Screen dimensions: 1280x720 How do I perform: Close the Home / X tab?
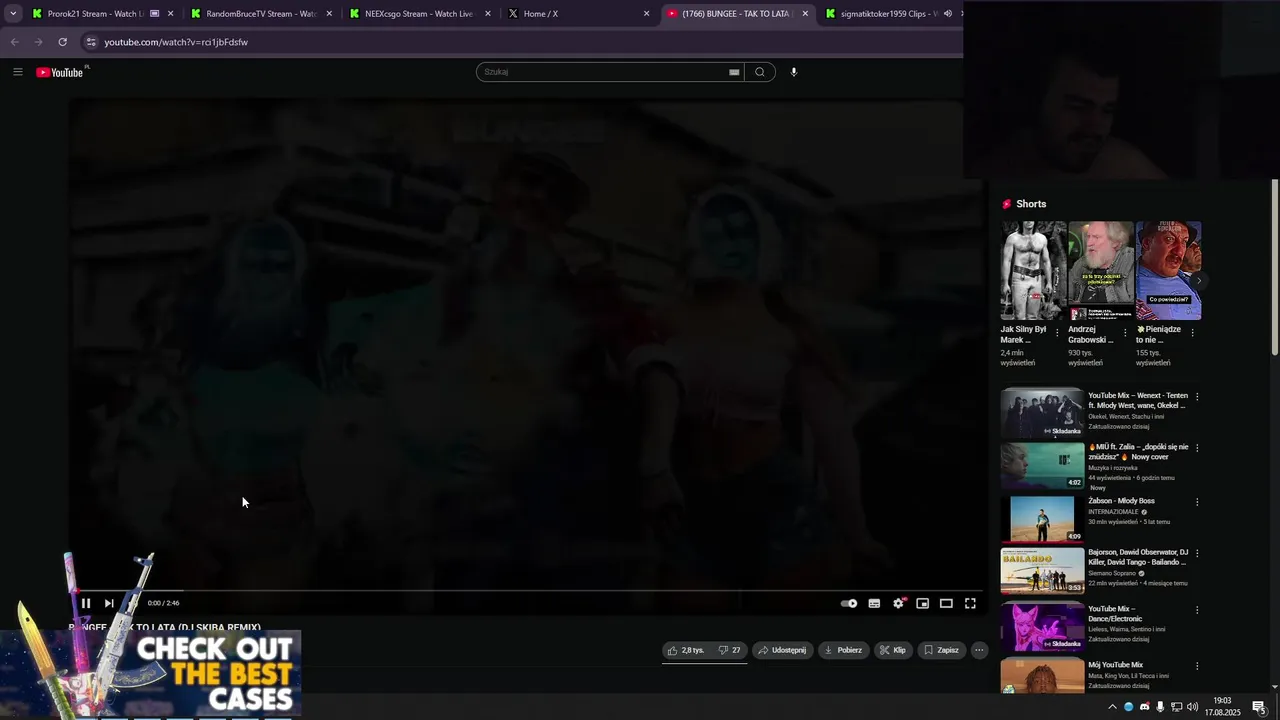[x=646, y=14]
